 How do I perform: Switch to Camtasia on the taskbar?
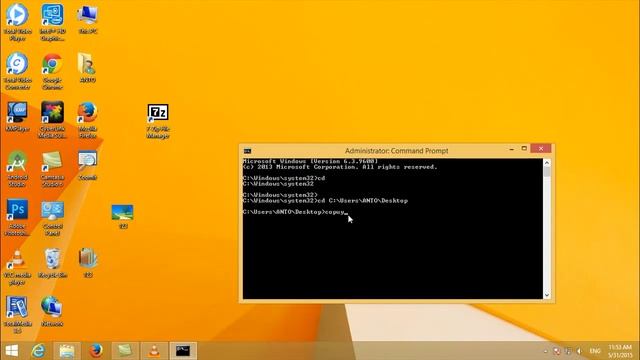(x=125, y=351)
